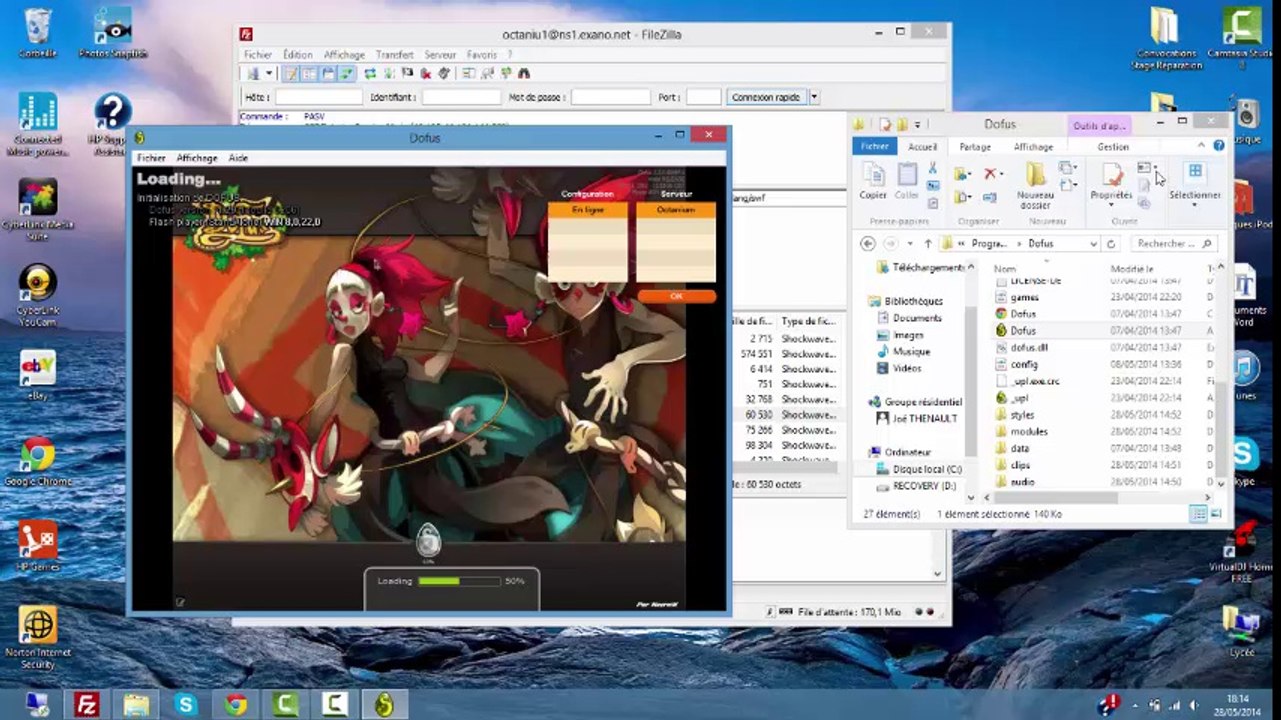Click Explorer back navigation arrow

tap(867, 243)
